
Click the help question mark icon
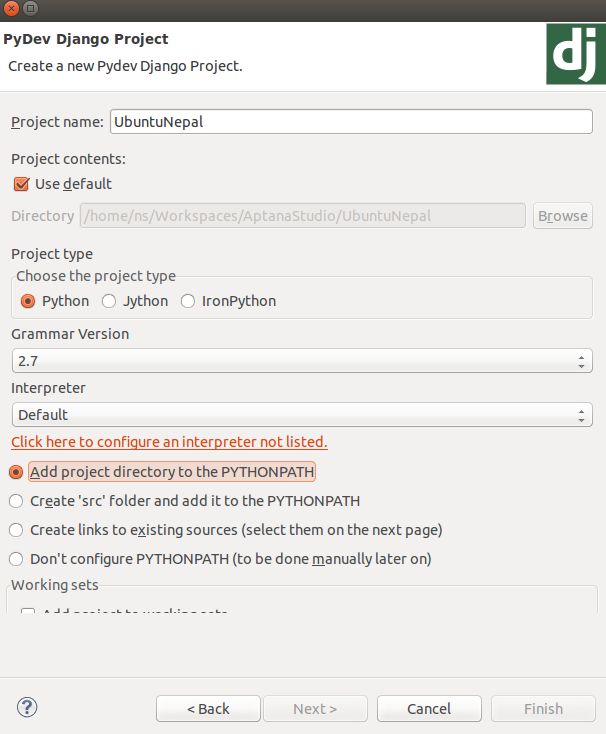pos(27,707)
